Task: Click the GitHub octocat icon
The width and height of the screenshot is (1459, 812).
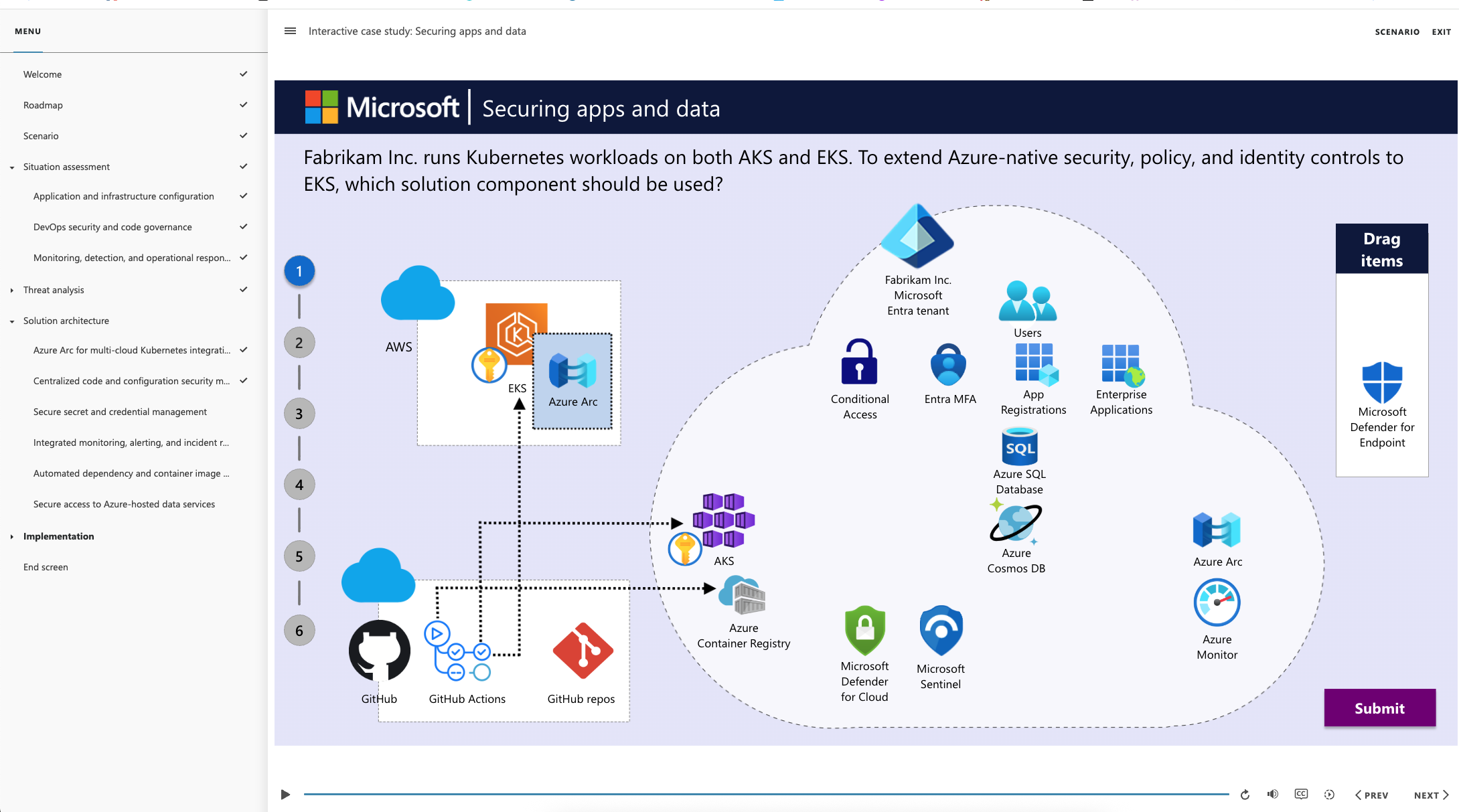Action: 380,651
